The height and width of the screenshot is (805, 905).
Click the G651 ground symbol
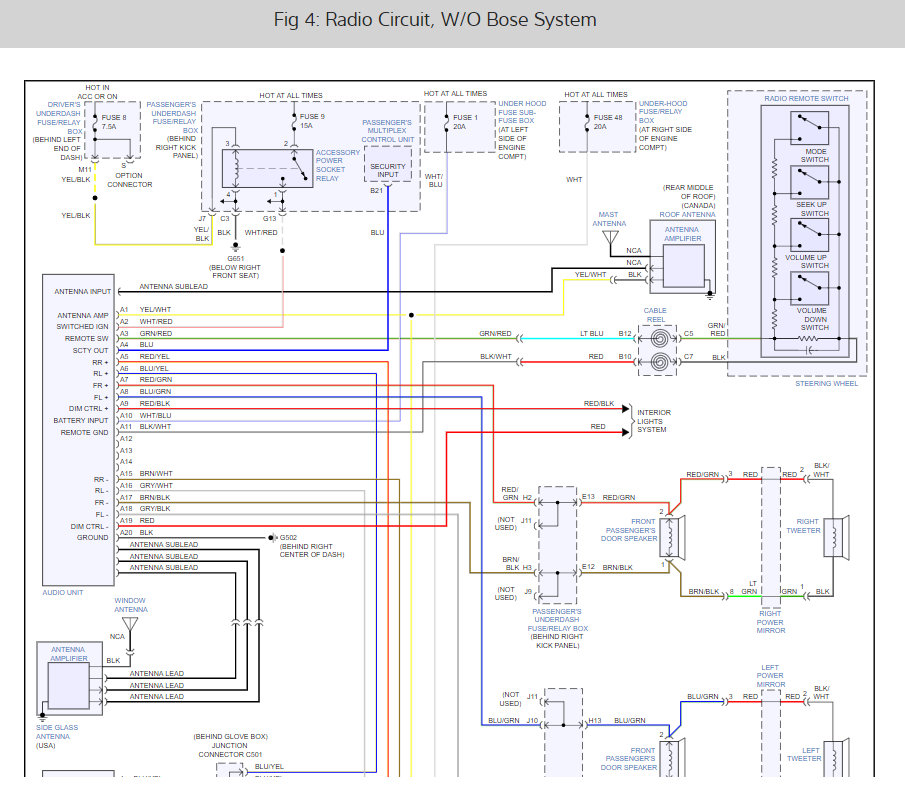tap(235, 248)
